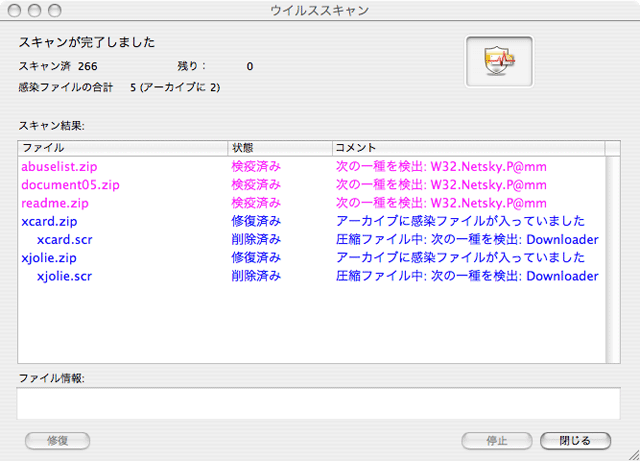Click the virus scan shield icon

[499, 61]
